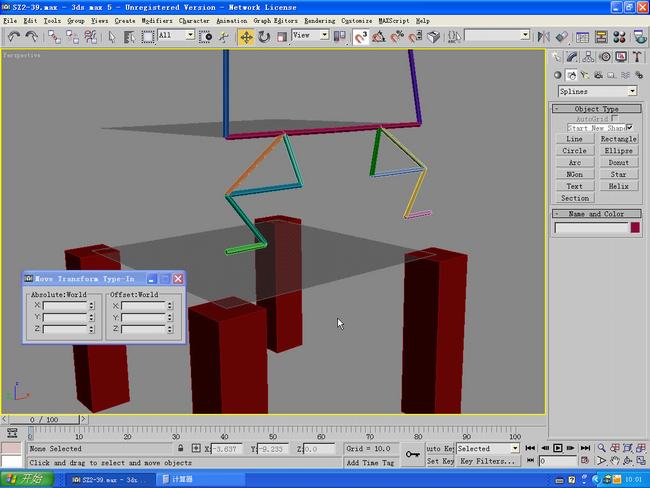Open the object color swatch
The image size is (650, 488).
click(635, 228)
